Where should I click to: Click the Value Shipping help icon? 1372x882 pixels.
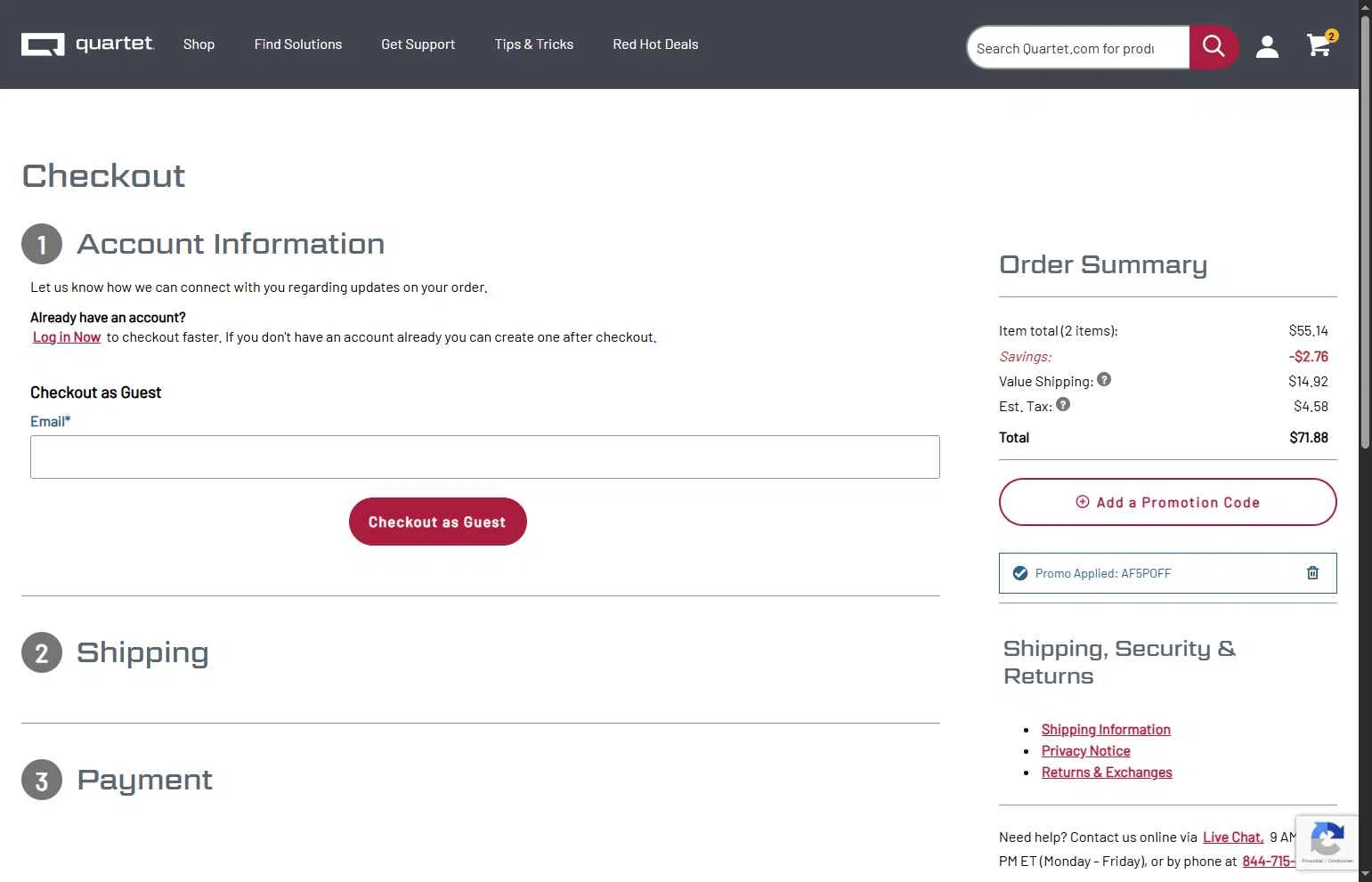(1104, 379)
